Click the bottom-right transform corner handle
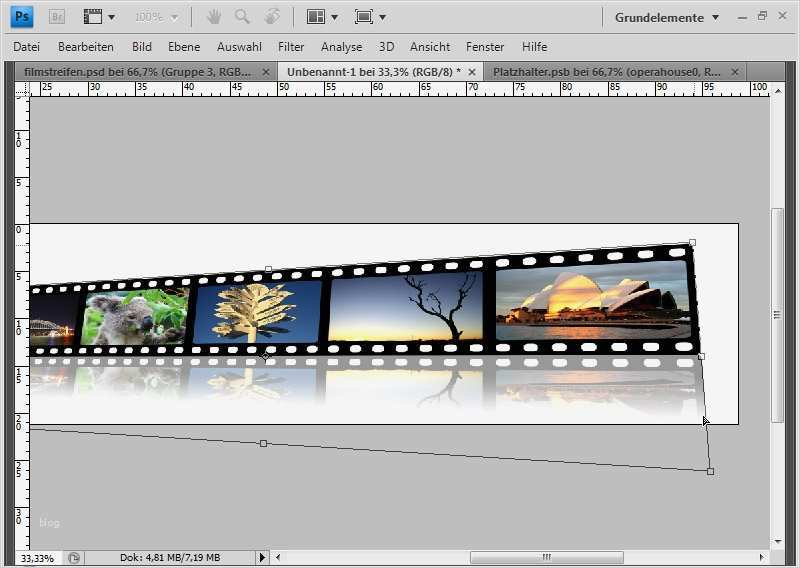Screen dimensions: 800x568 710,472
